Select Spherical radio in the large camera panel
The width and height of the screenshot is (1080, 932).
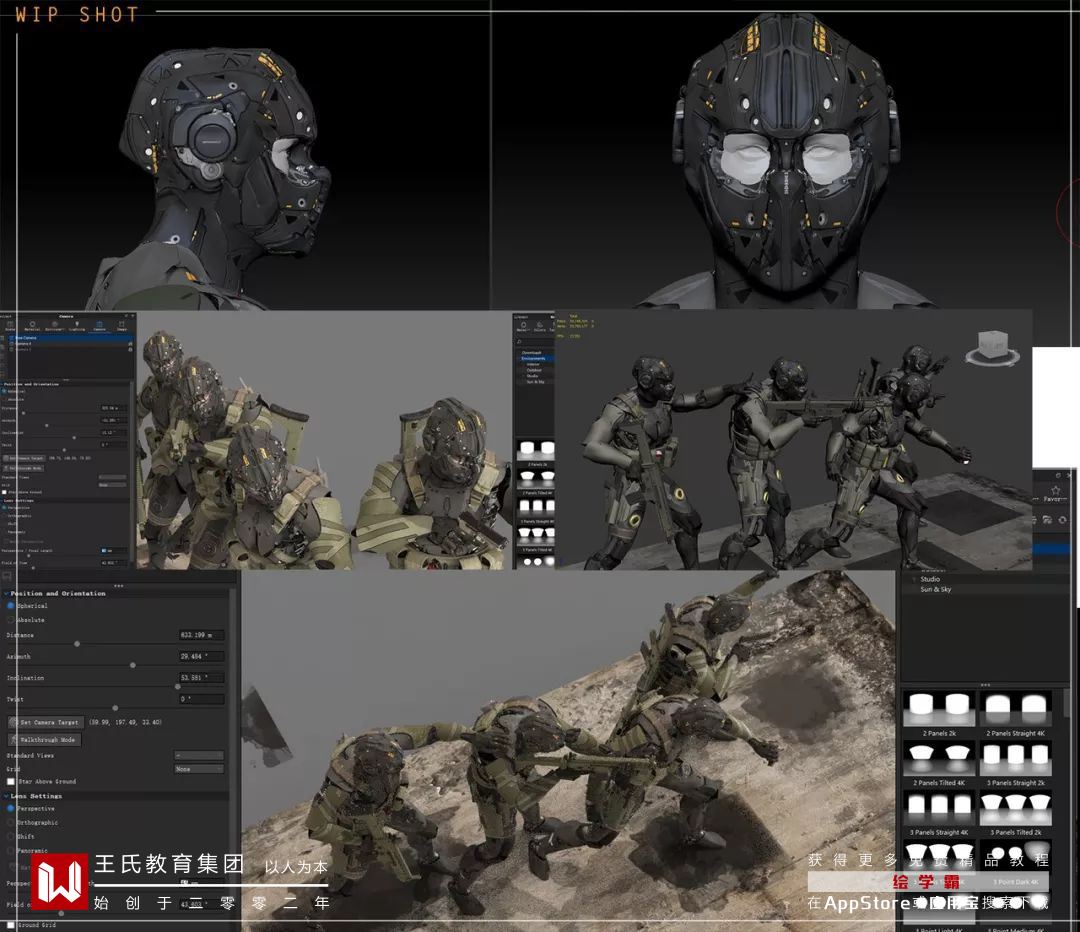click(x=10, y=605)
